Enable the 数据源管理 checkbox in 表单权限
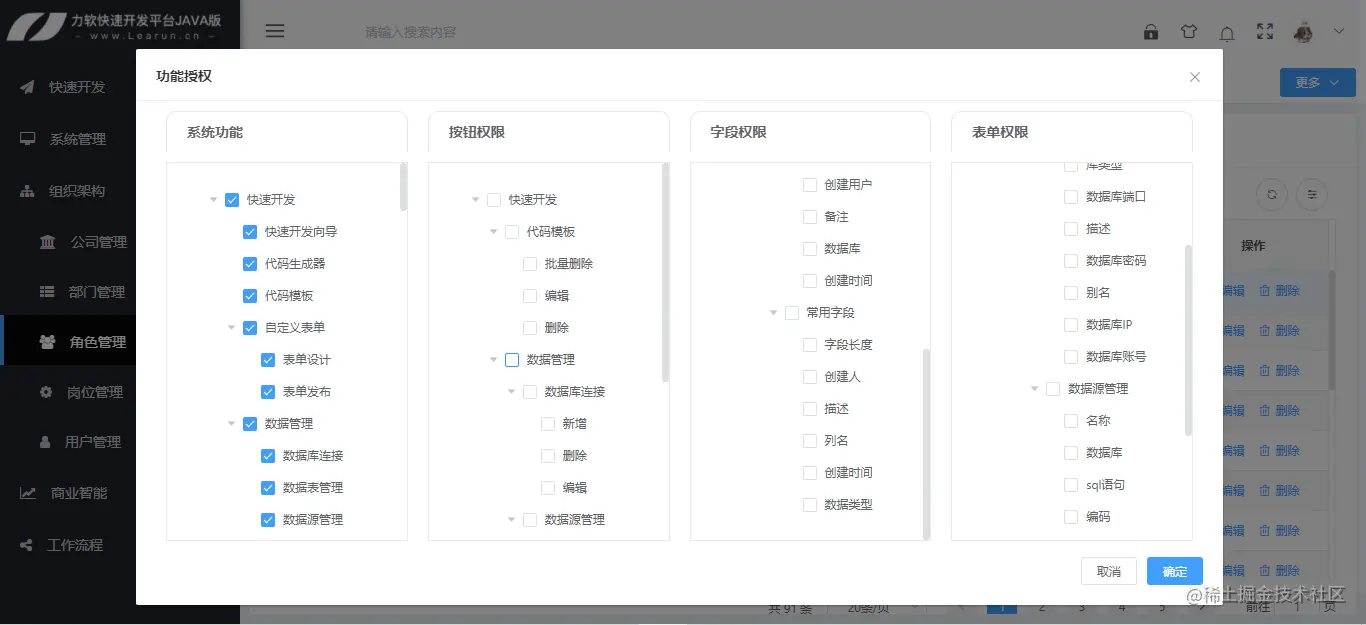The width and height of the screenshot is (1366, 625). pyautogui.click(x=1055, y=388)
